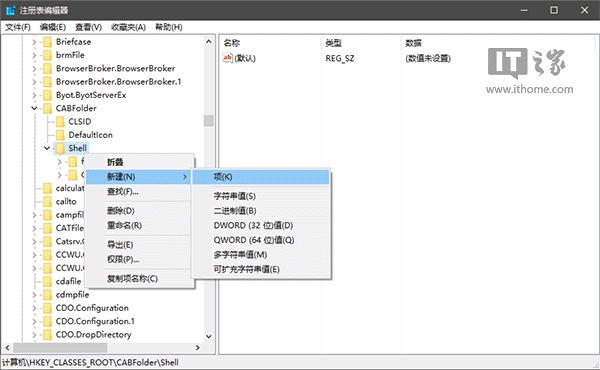Create a new 多字符串值(M)
The width and height of the screenshot is (600, 370).
(261, 255)
